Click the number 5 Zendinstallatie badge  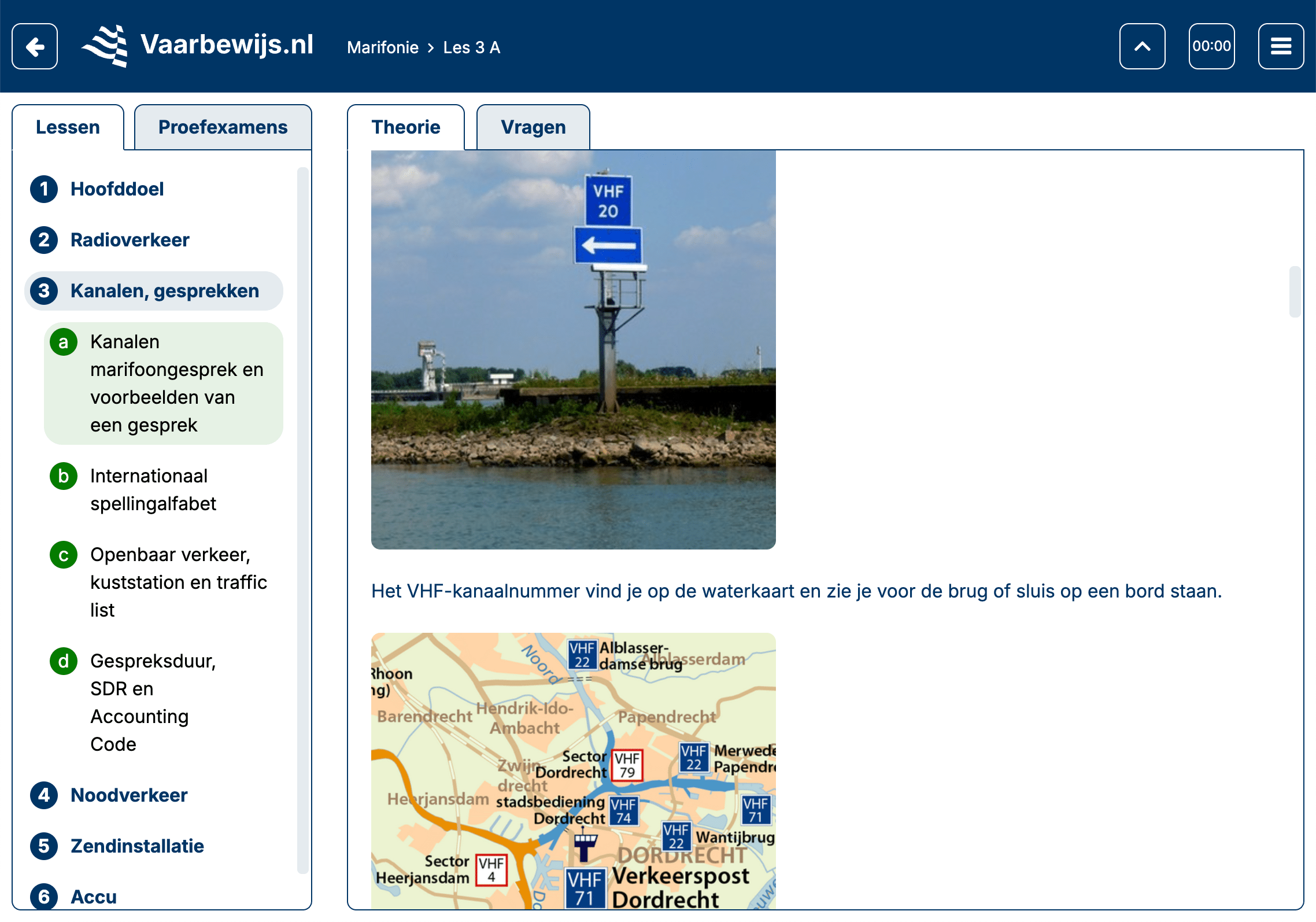44,846
